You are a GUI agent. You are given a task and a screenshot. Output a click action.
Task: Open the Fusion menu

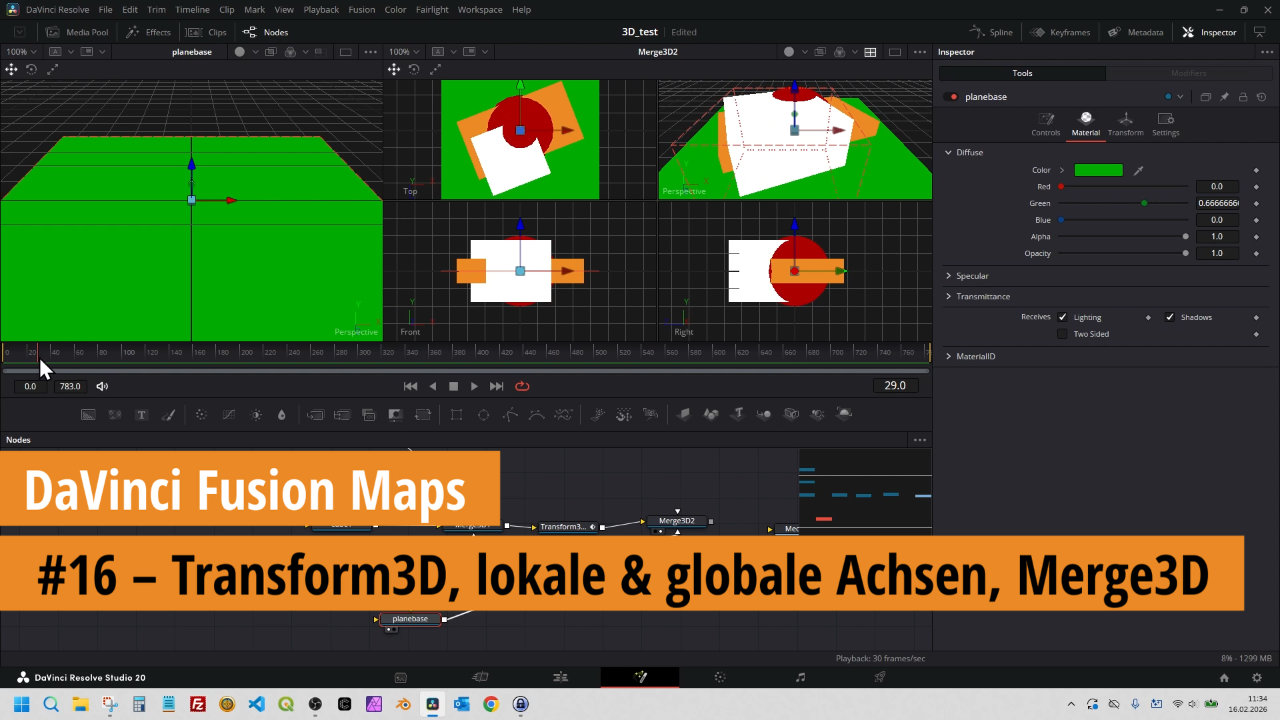(362, 9)
